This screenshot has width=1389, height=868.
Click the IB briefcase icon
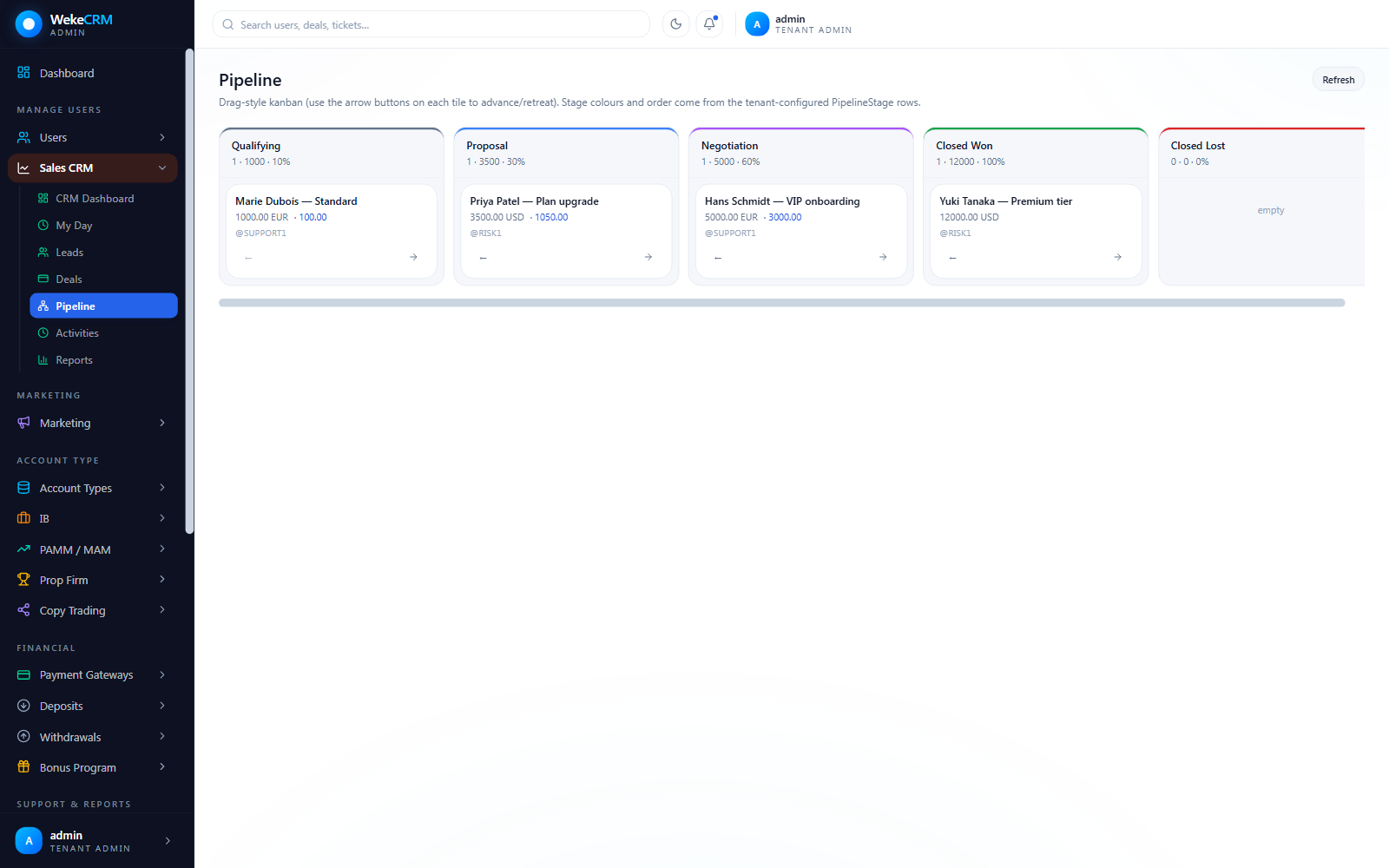tap(23, 518)
